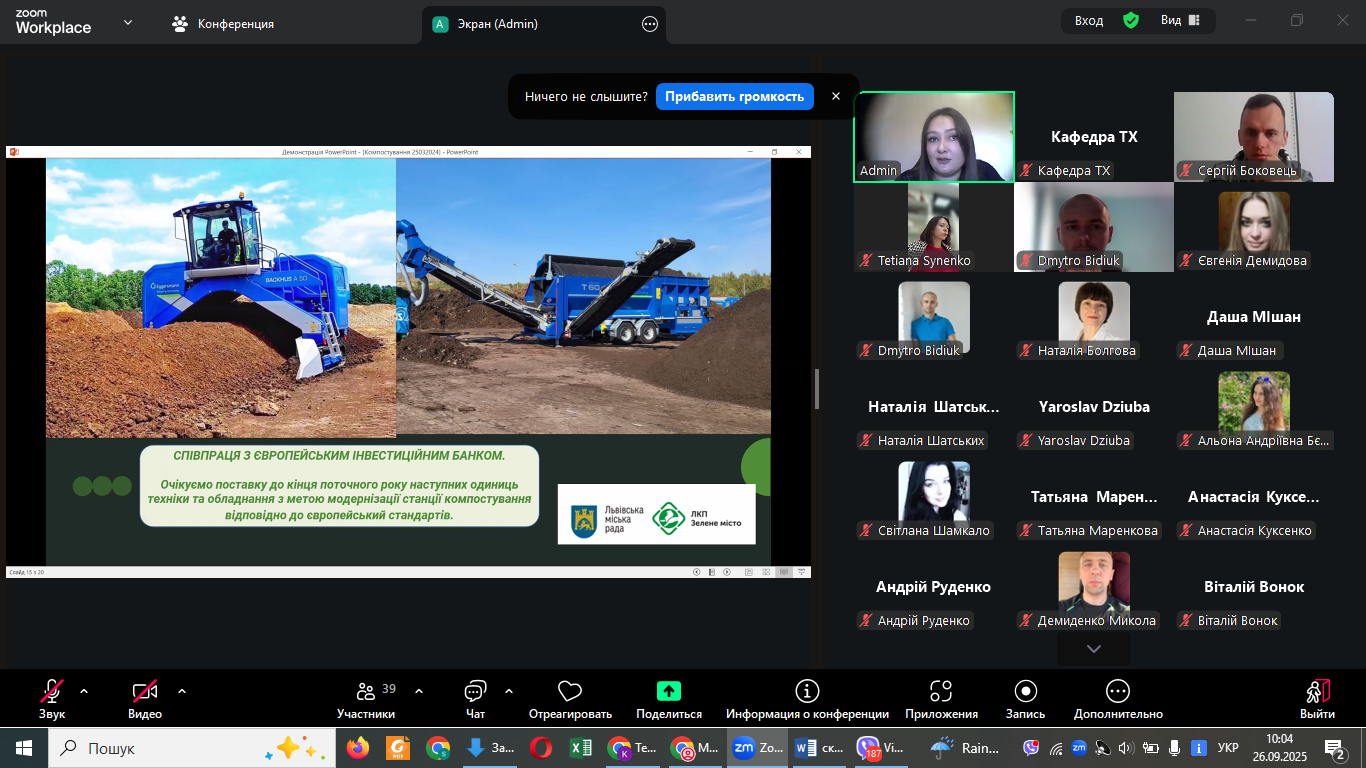Screen dimensions: 1366x768
Task: Start recording with Record icon
Action: (x=1025, y=691)
